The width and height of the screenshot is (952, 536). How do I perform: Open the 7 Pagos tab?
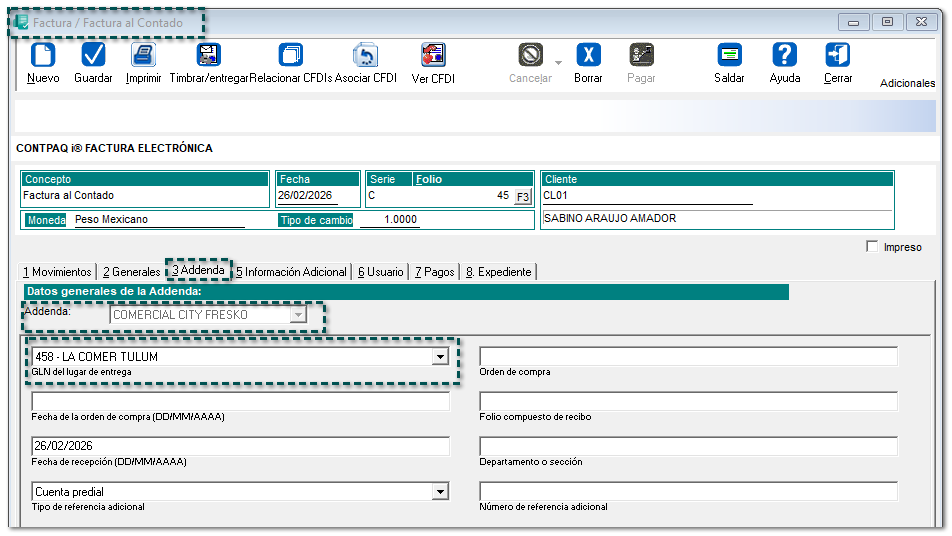(x=435, y=272)
